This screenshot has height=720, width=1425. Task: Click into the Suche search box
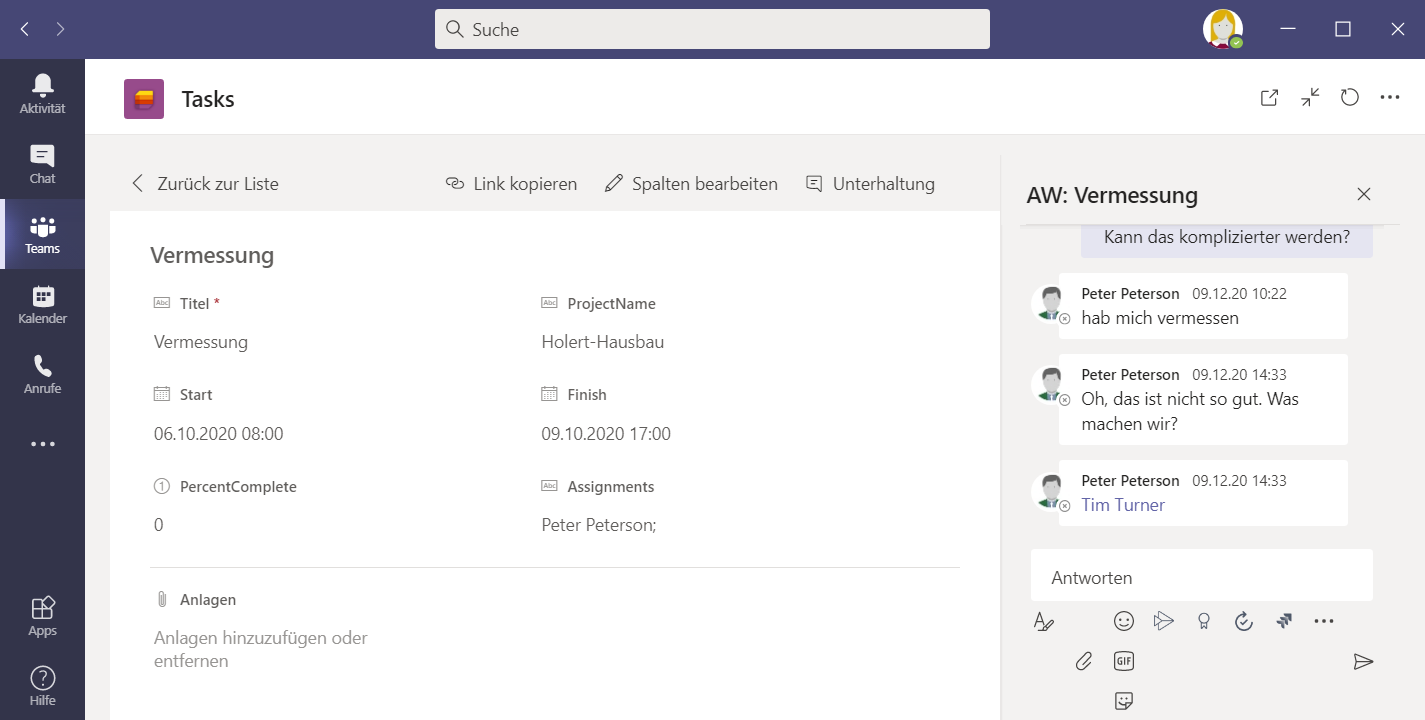tap(712, 29)
